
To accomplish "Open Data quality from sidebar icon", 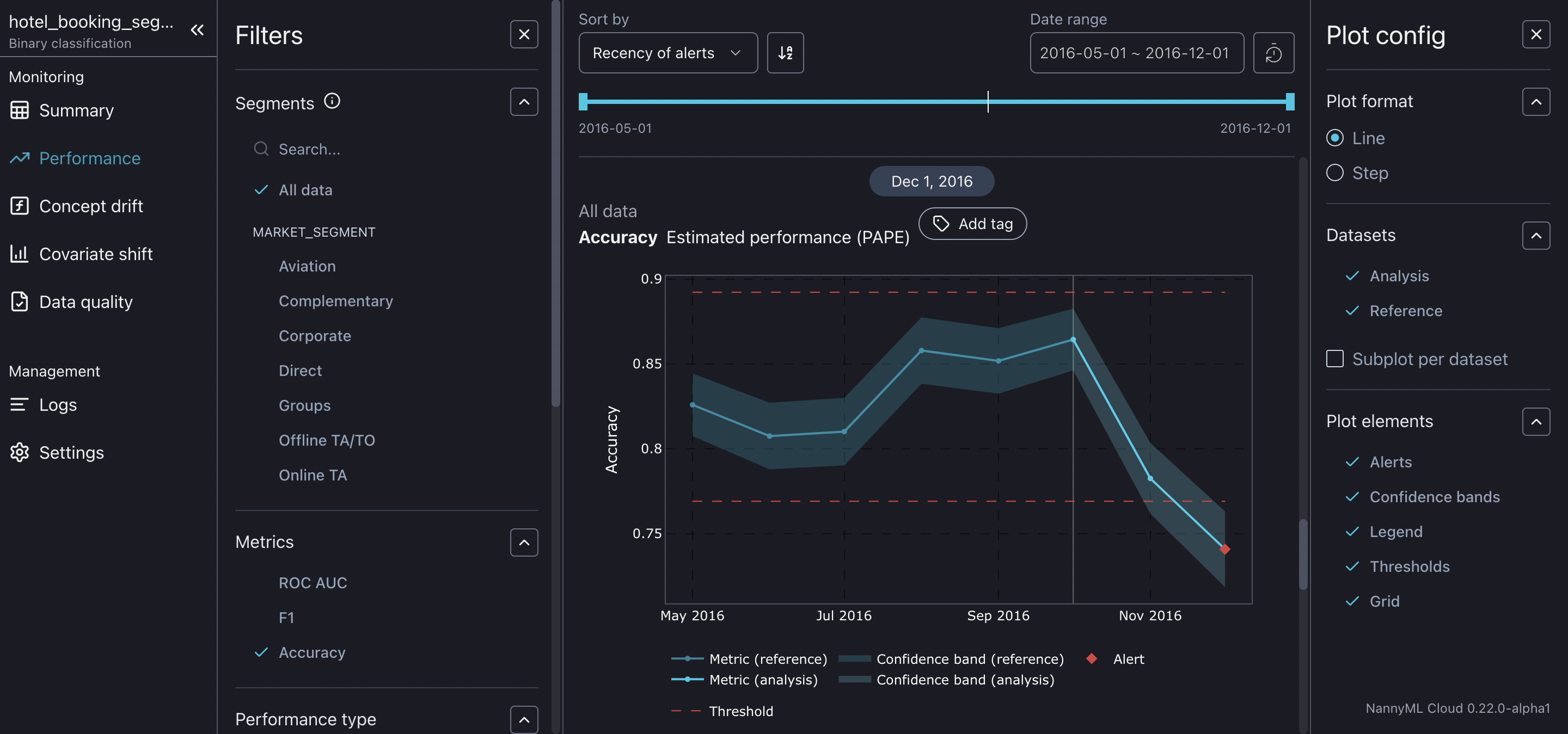I will point(20,301).
